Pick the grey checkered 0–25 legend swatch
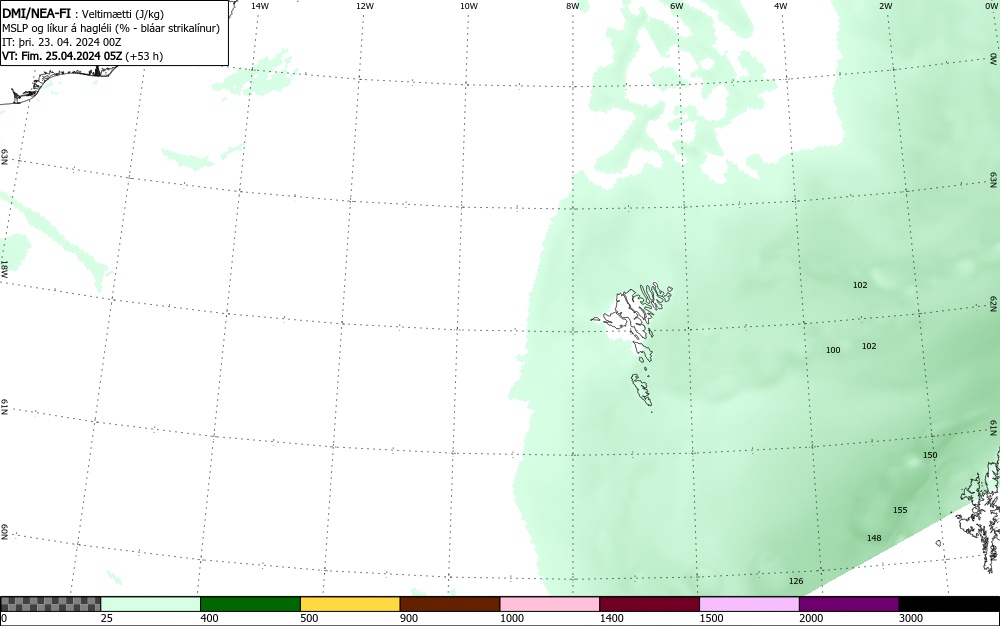Screen dimensions: 1000x626 [x=50, y=604]
